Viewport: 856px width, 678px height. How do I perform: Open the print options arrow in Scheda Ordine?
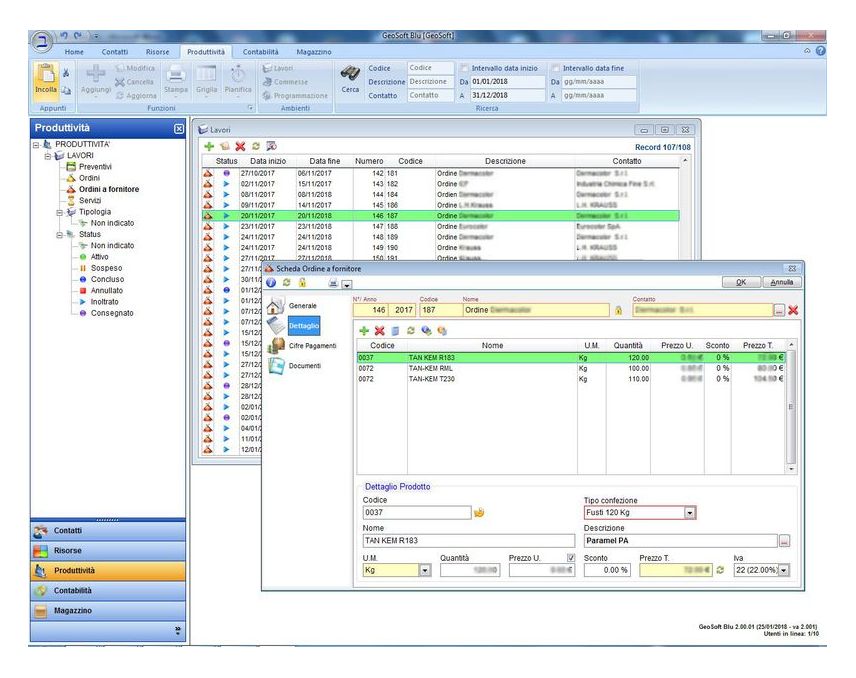(346, 284)
